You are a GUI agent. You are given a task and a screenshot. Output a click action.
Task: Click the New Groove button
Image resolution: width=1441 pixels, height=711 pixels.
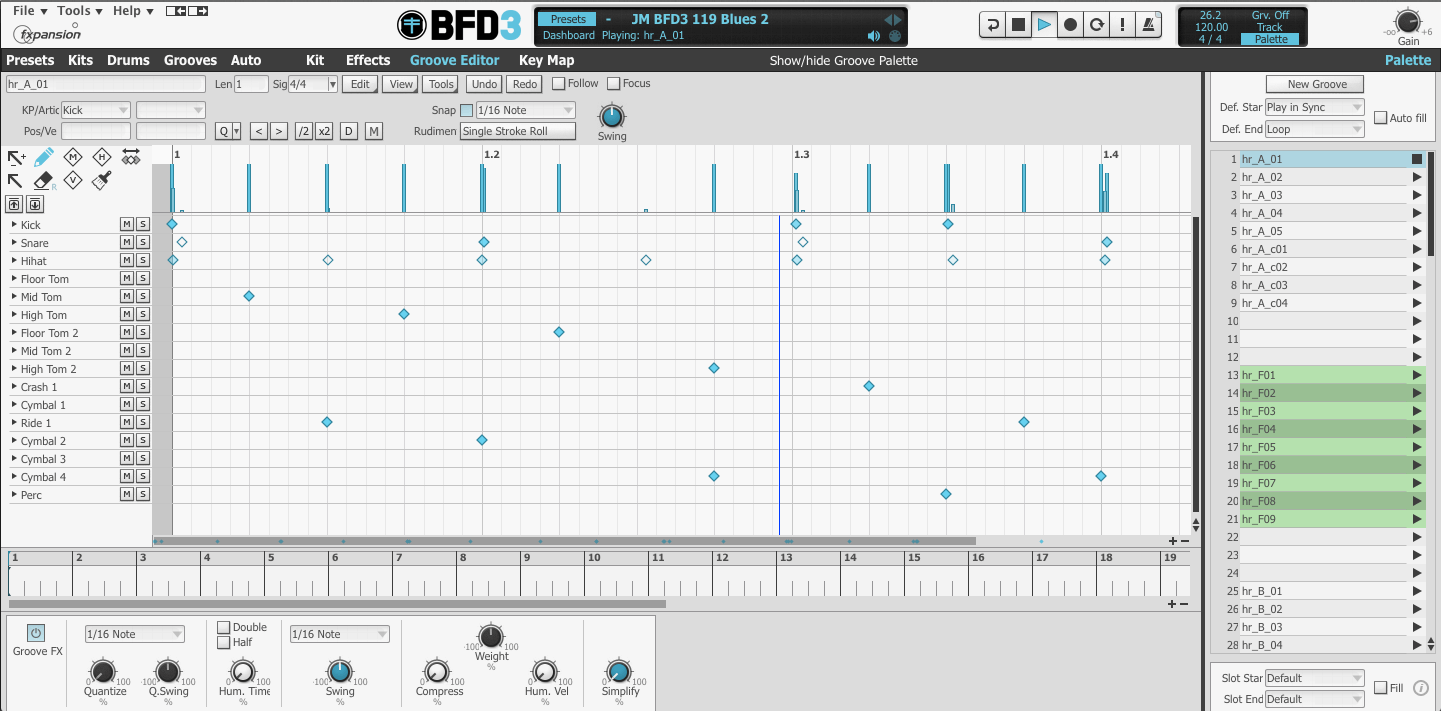(1313, 83)
